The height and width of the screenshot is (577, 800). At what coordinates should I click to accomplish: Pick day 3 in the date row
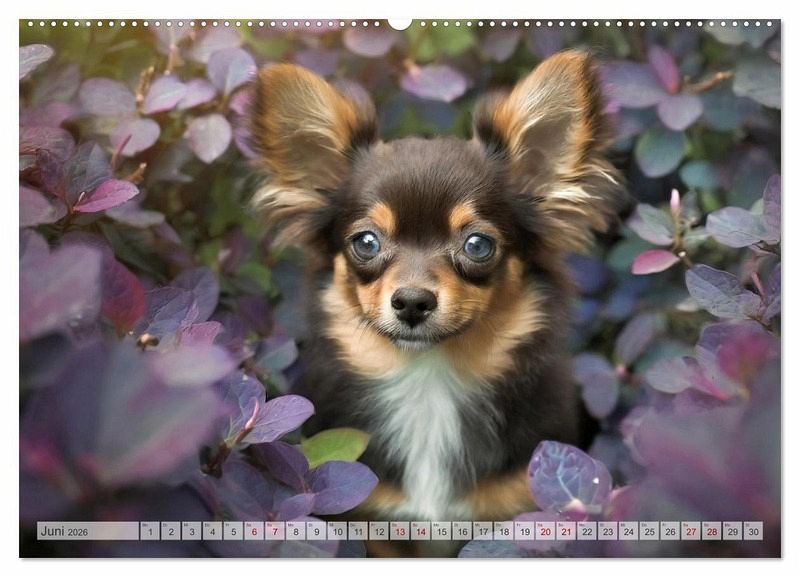pos(191,531)
